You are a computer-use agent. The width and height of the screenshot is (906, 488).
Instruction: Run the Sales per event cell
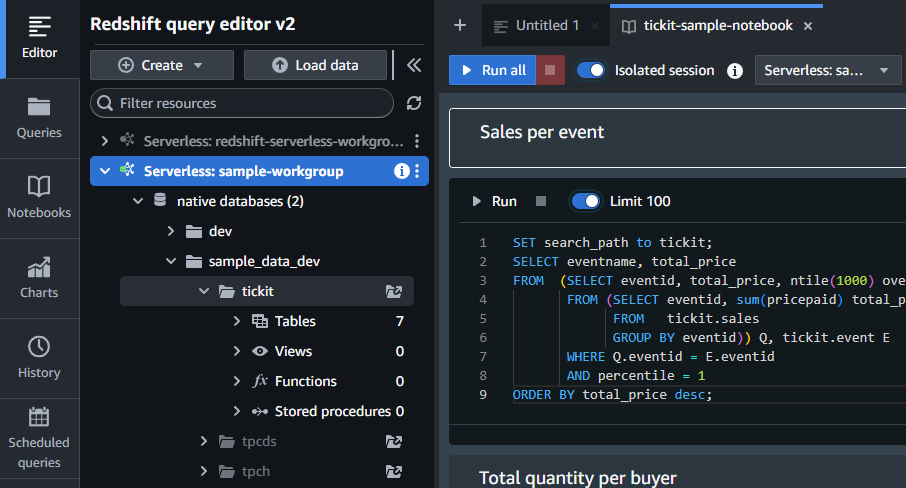click(x=495, y=201)
